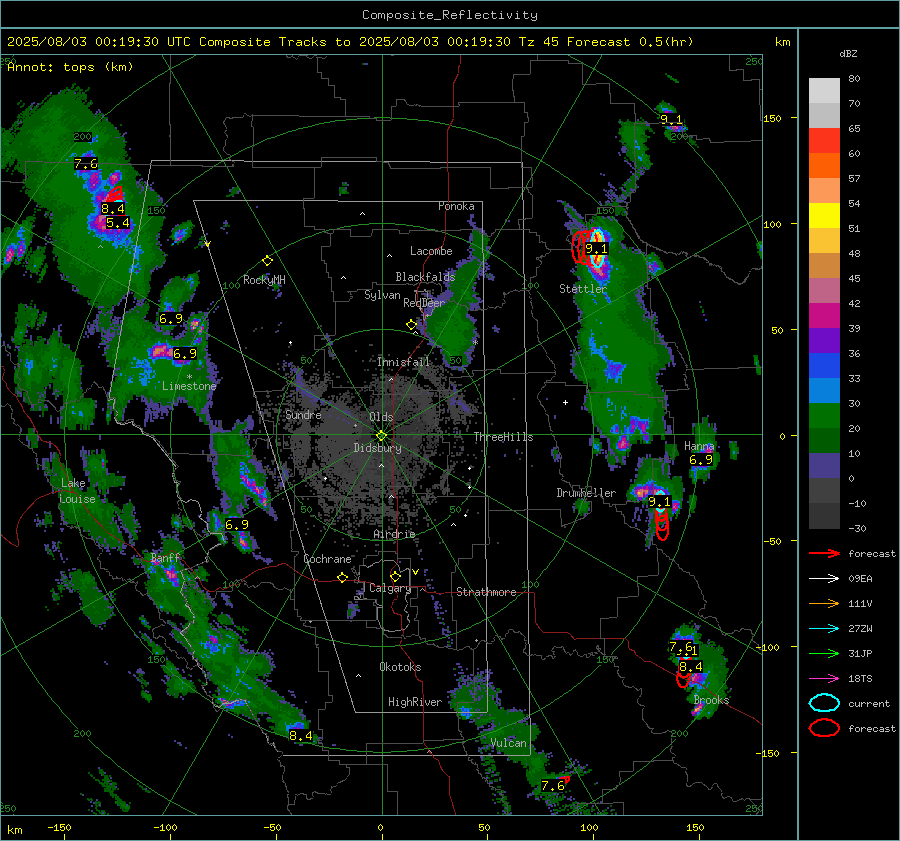Click the Okotoks town label
The width and height of the screenshot is (900, 841).
click(x=400, y=666)
